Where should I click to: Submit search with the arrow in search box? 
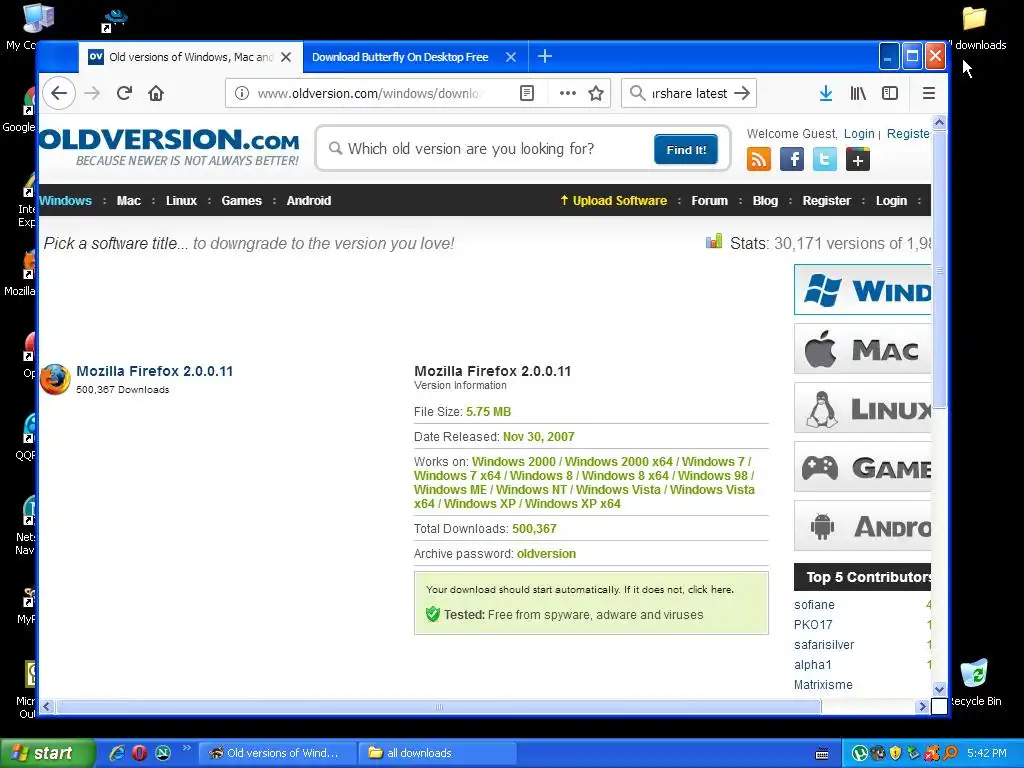[x=742, y=93]
